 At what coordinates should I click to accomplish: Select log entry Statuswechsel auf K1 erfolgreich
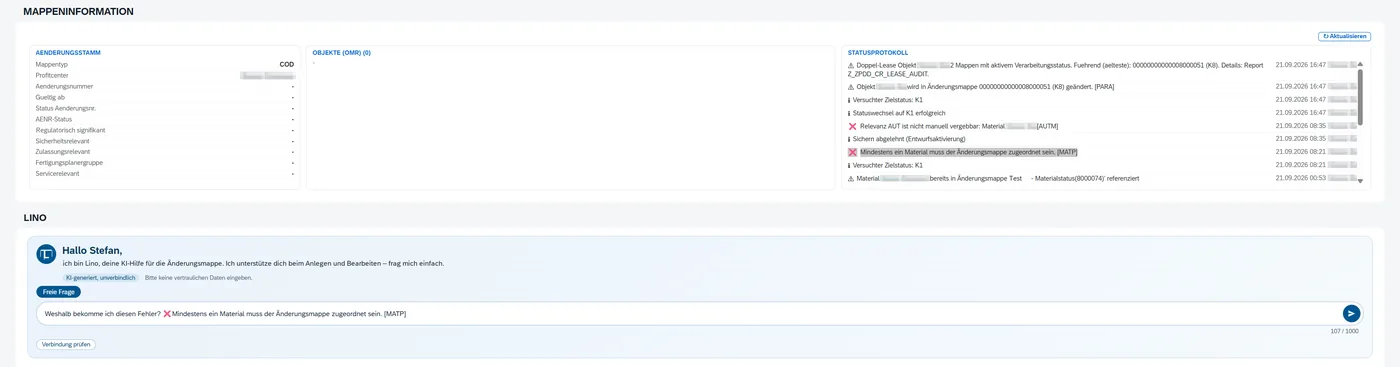click(x=898, y=113)
